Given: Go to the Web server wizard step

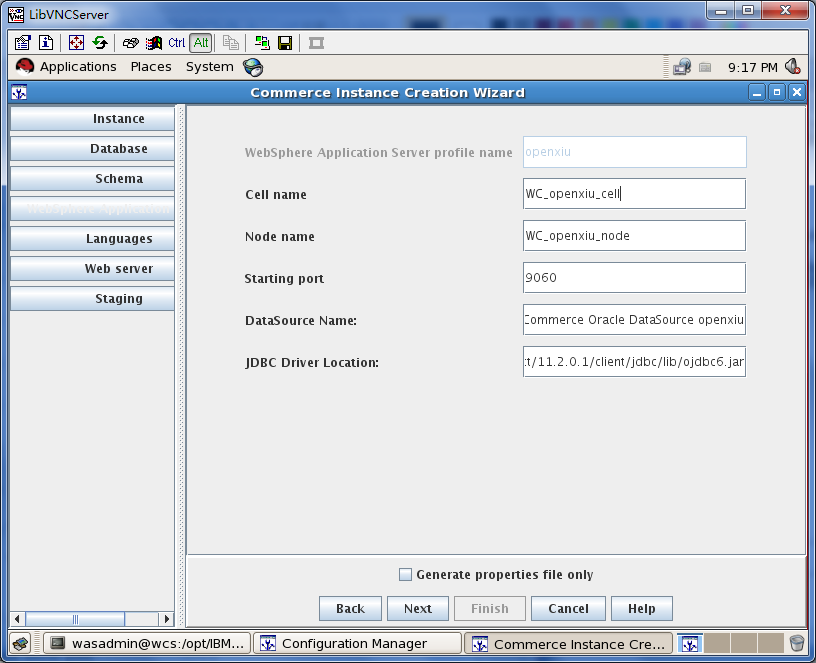Looking at the screenshot, I should pyautogui.click(x=92, y=269).
